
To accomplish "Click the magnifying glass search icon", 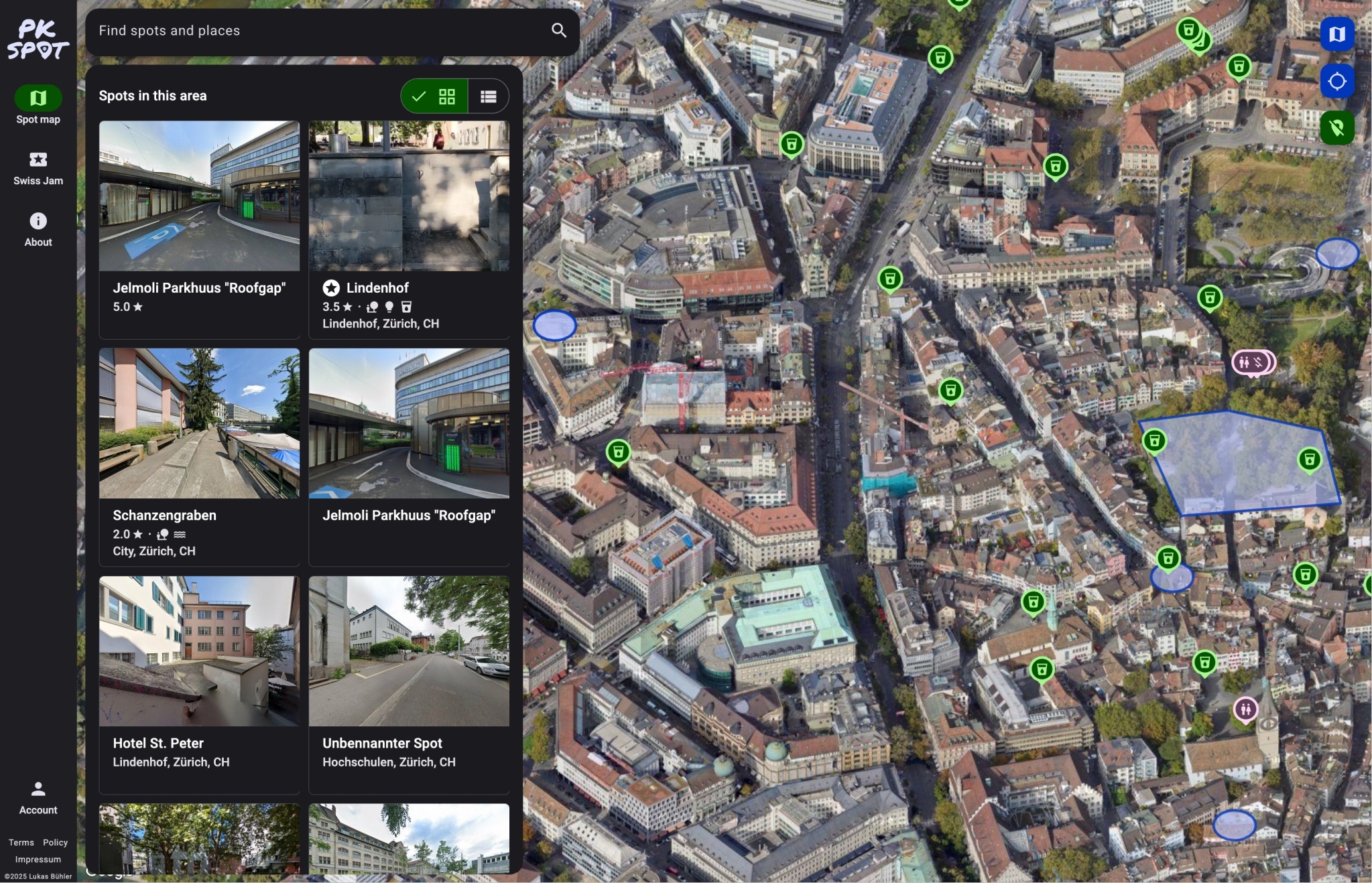I will [x=559, y=30].
